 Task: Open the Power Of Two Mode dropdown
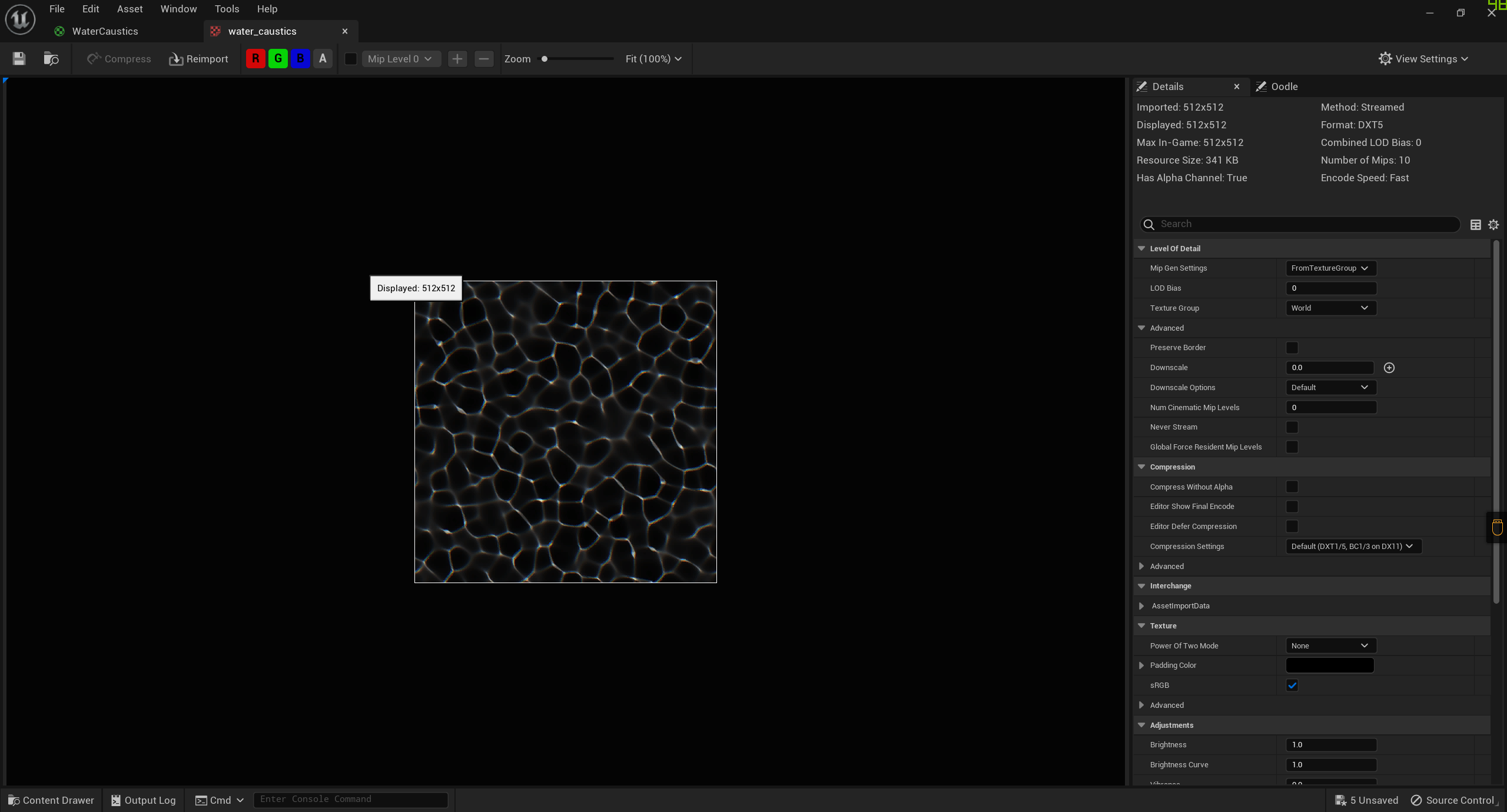point(1330,646)
